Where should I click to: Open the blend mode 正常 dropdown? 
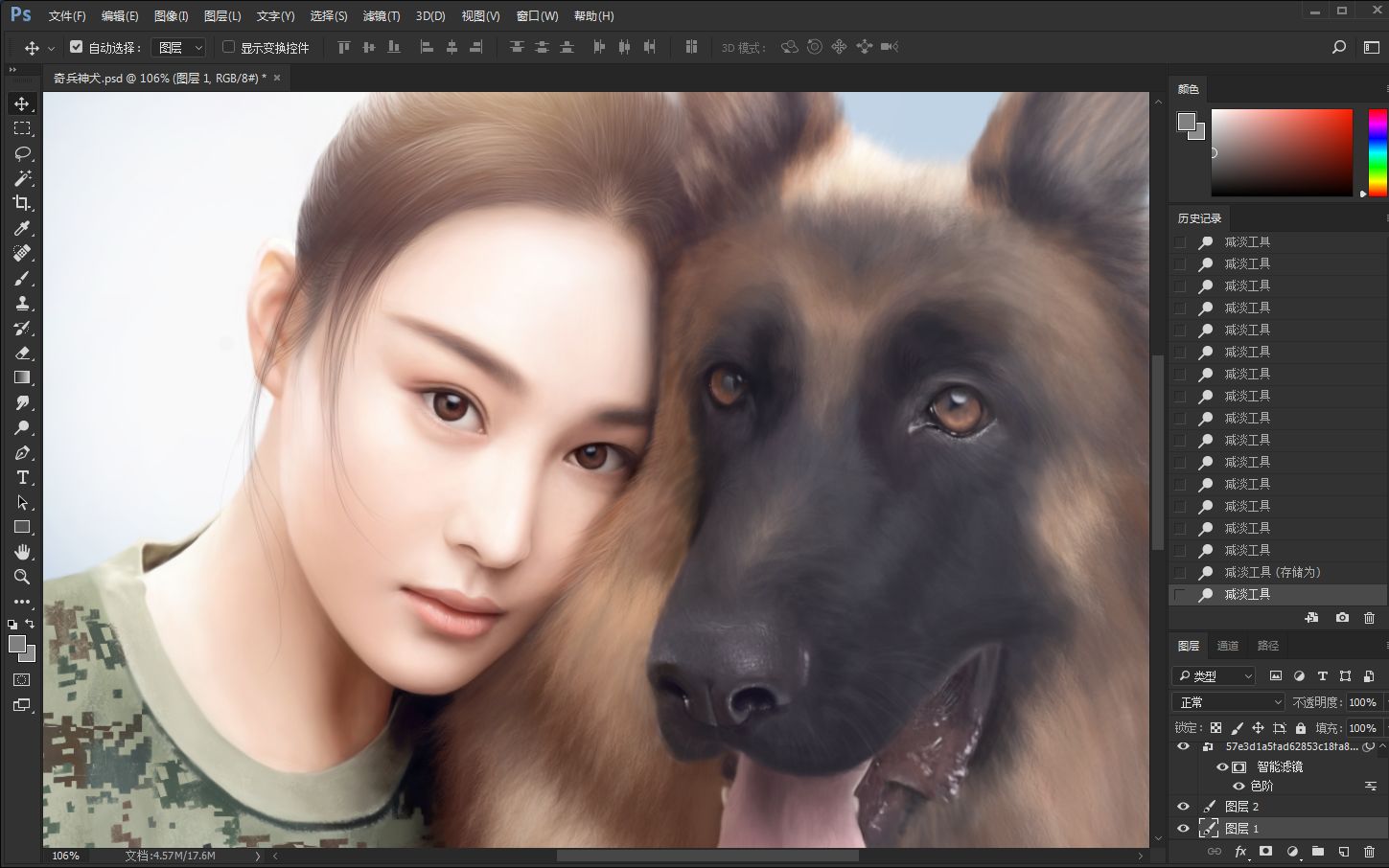(x=1230, y=702)
